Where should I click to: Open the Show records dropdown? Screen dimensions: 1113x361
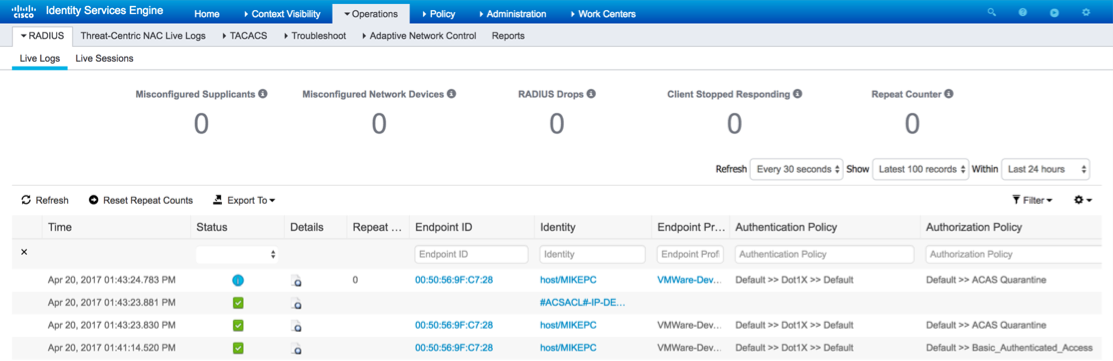point(921,170)
